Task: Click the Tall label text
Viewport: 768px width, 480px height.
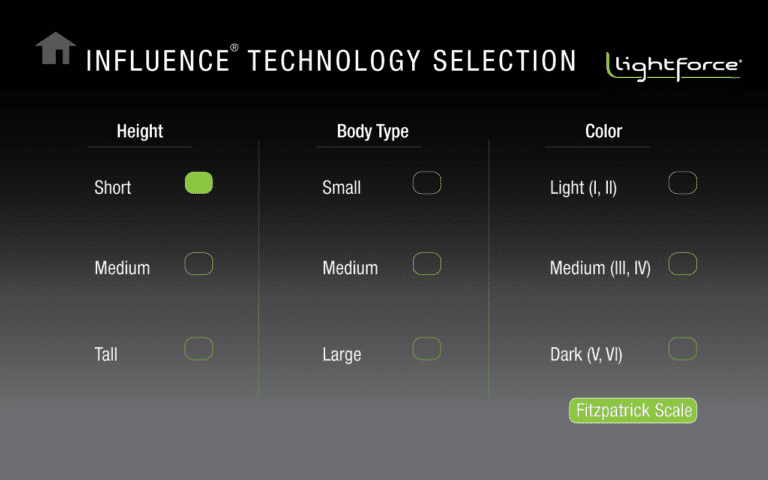Action: (106, 355)
